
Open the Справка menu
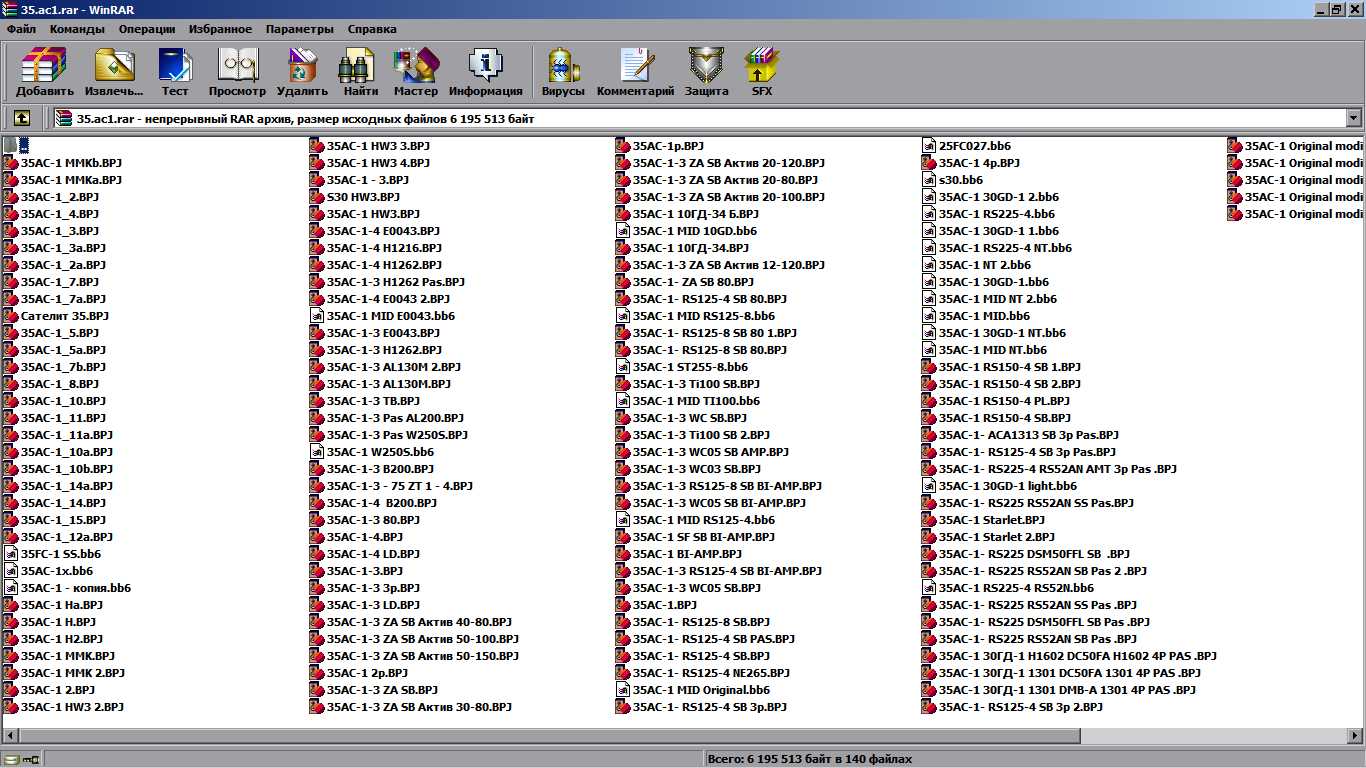372,29
